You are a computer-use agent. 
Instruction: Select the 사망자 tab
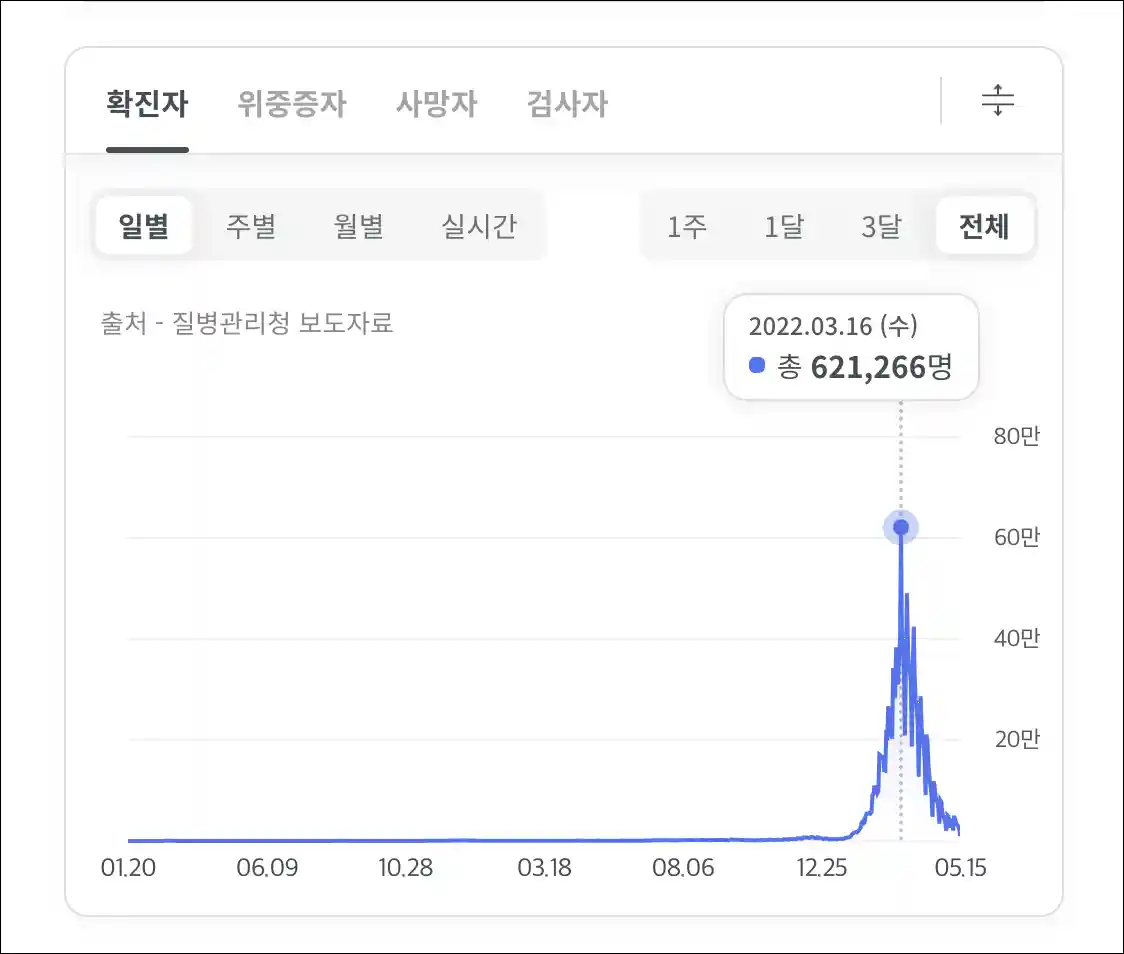436,104
